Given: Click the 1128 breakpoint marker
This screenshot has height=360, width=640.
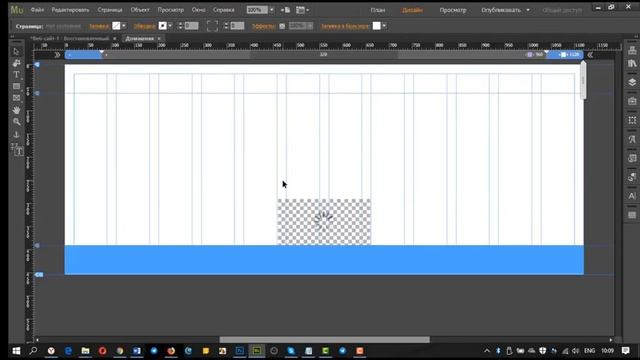Looking at the screenshot, I should (x=570, y=54).
